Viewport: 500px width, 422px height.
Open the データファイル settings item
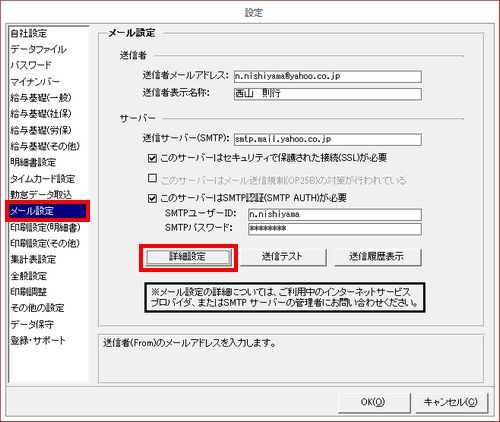(x=38, y=49)
